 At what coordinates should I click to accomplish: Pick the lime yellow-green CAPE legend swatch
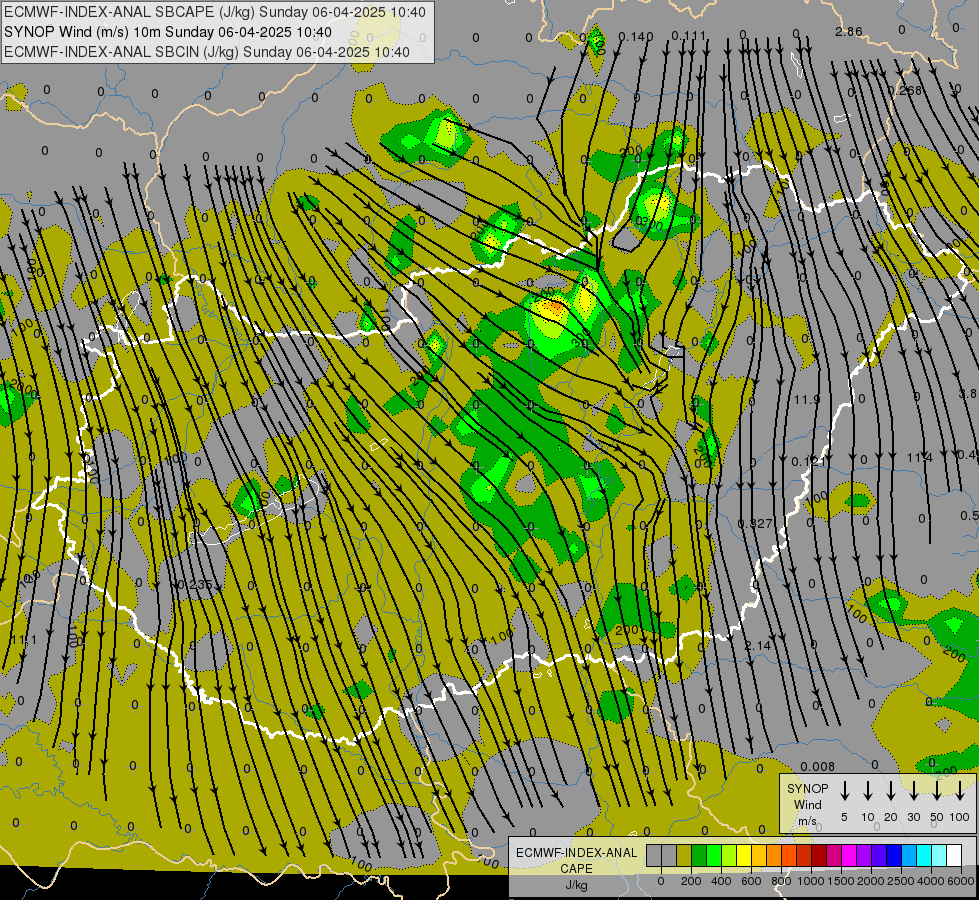click(729, 855)
